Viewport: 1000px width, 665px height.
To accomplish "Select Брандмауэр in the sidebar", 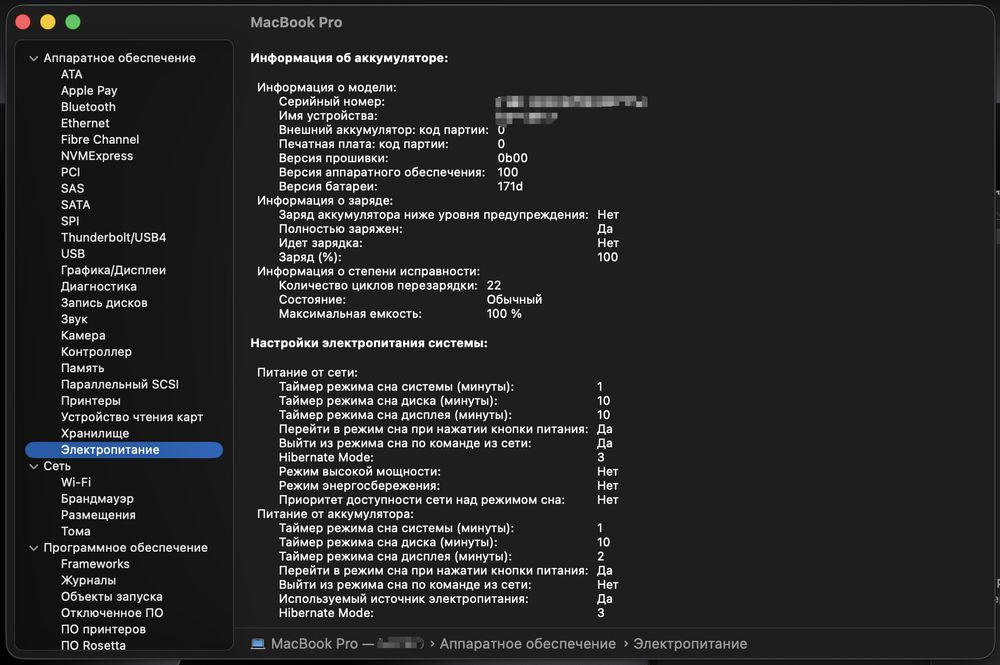I will tap(97, 499).
